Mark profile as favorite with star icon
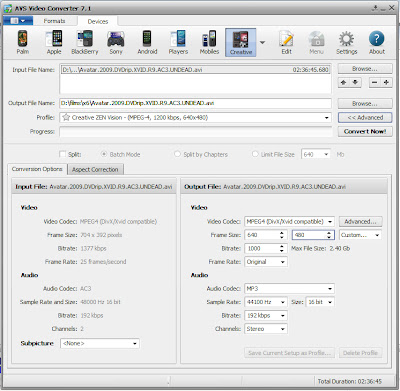Screen dimensions: 400x391 (x=66, y=117)
